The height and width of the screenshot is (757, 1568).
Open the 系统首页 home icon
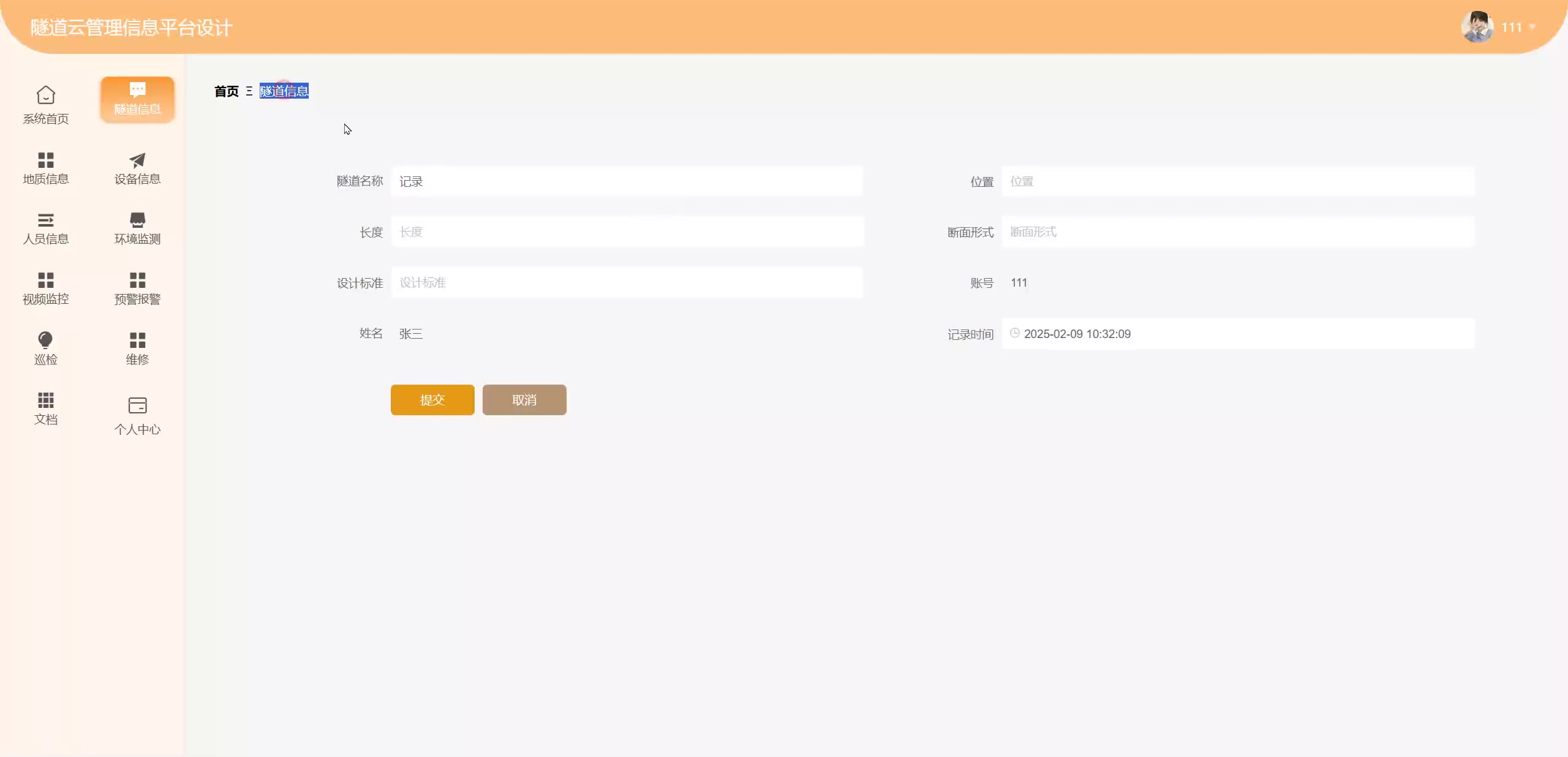[x=45, y=96]
